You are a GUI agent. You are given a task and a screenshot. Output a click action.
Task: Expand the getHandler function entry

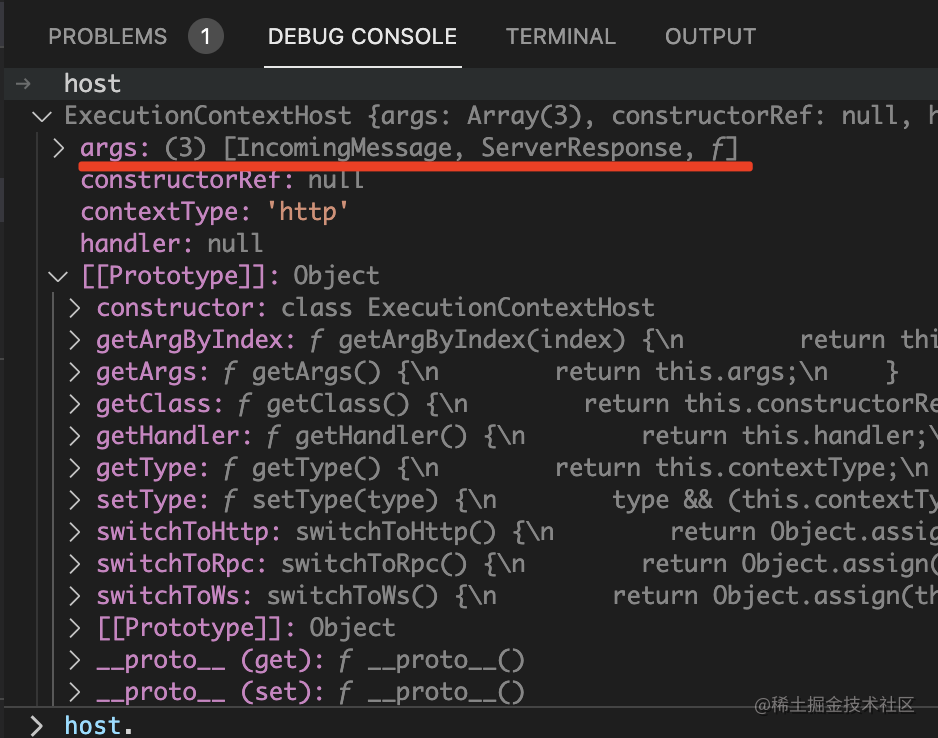[x=75, y=436]
